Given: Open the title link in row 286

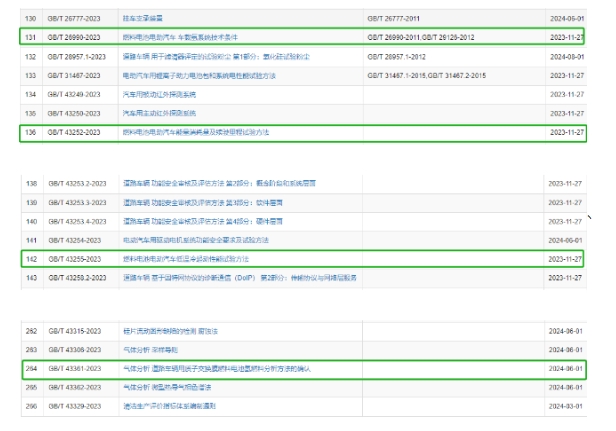Looking at the screenshot, I should [168, 405].
